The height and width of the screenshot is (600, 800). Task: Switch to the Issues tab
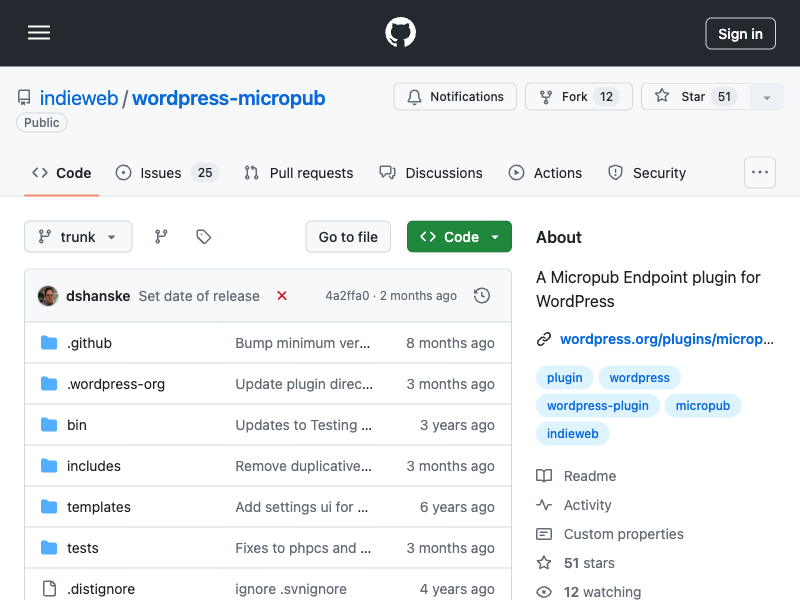click(x=167, y=173)
